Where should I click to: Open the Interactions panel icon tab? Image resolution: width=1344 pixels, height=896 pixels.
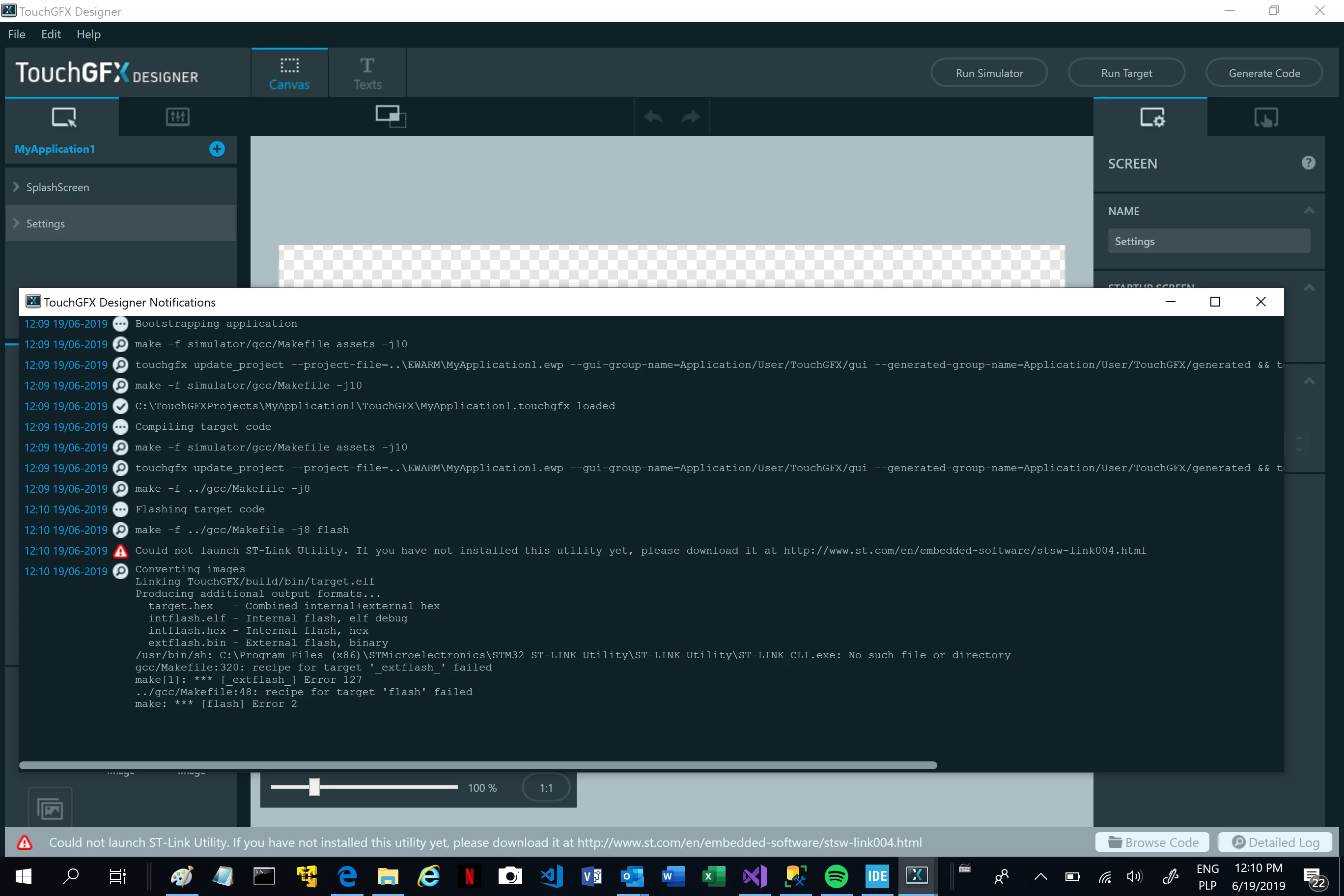(x=1266, y=118)
